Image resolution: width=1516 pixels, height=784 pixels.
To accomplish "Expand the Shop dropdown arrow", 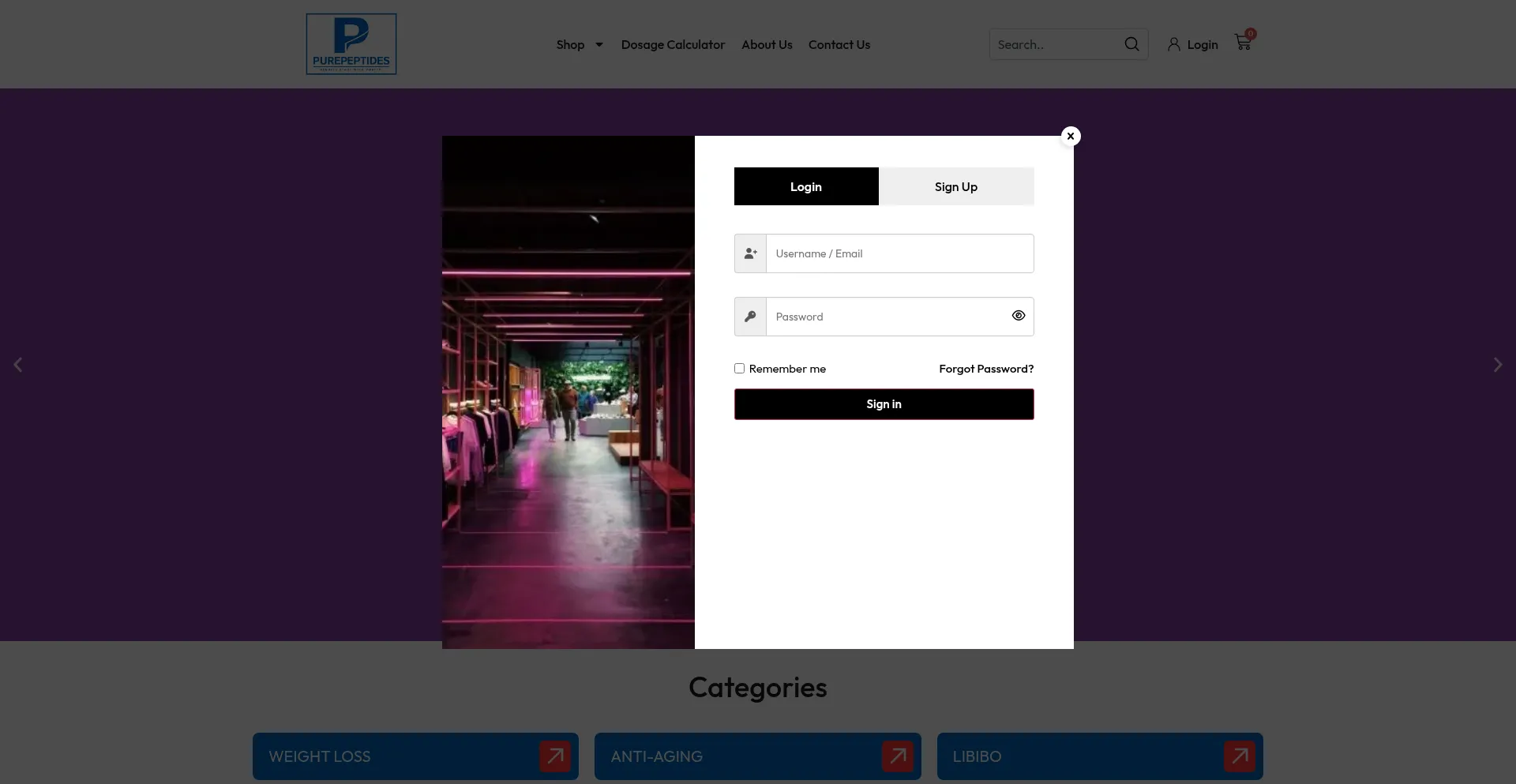I will [x=599, y=45].
